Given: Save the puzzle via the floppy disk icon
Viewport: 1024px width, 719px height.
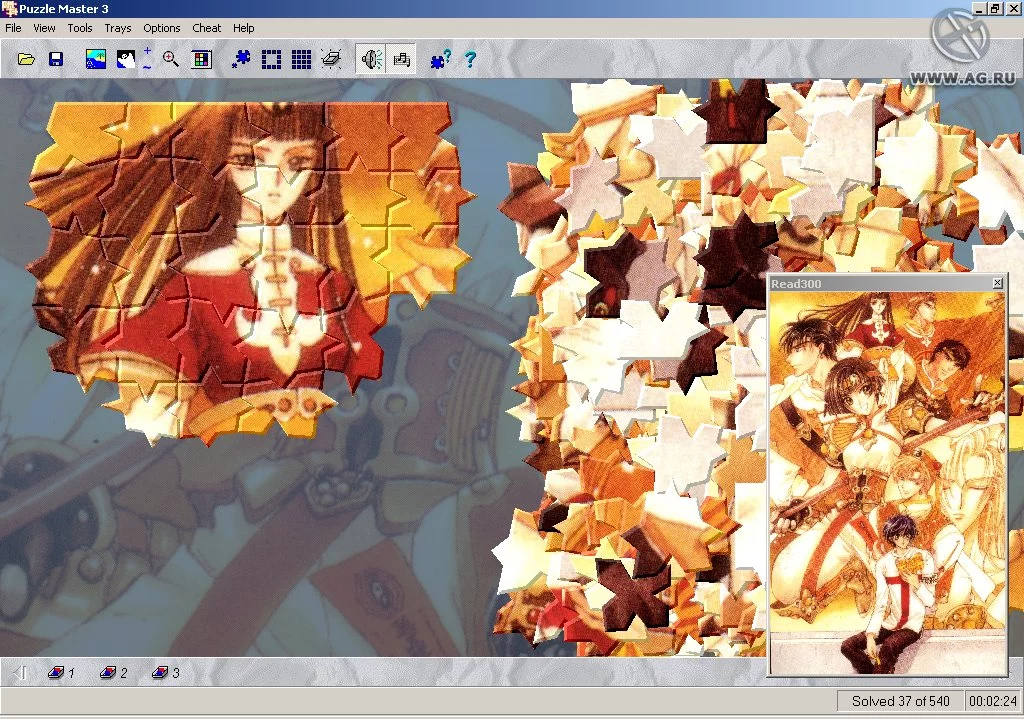Looking at the screenshot, I should tap(56, 59).
